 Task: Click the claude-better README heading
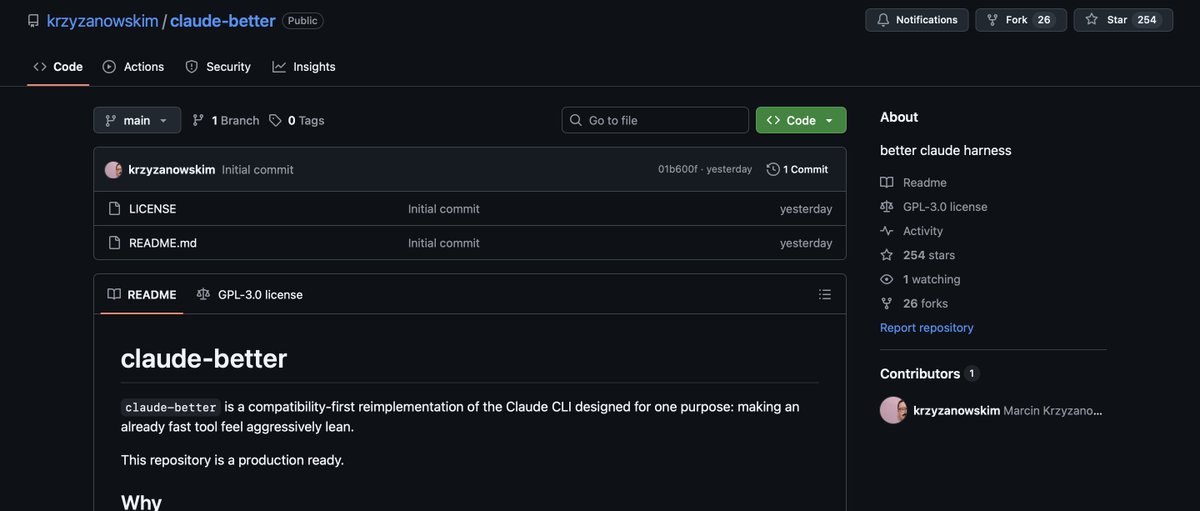[204, 358]
